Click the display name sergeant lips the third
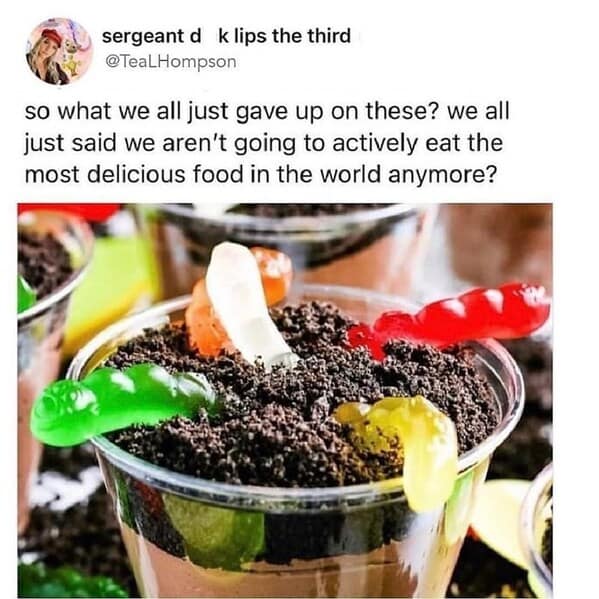The image size is (599, 599). (x=226, y=36)
